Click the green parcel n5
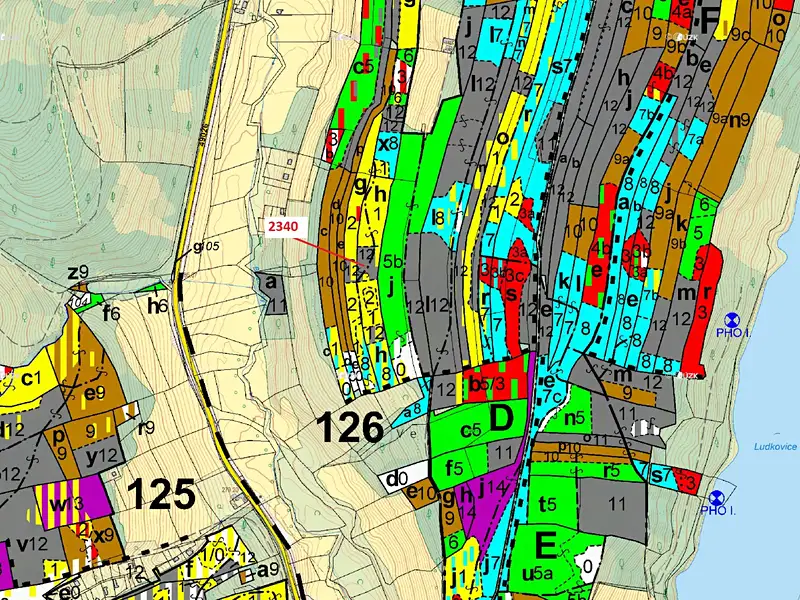 coord(573,418)
